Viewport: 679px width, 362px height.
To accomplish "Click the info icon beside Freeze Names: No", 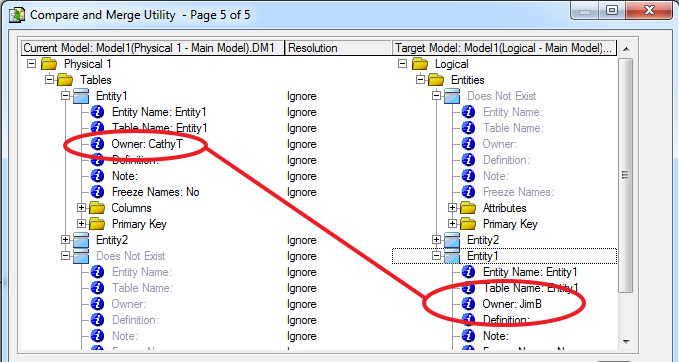I will 97,192.
